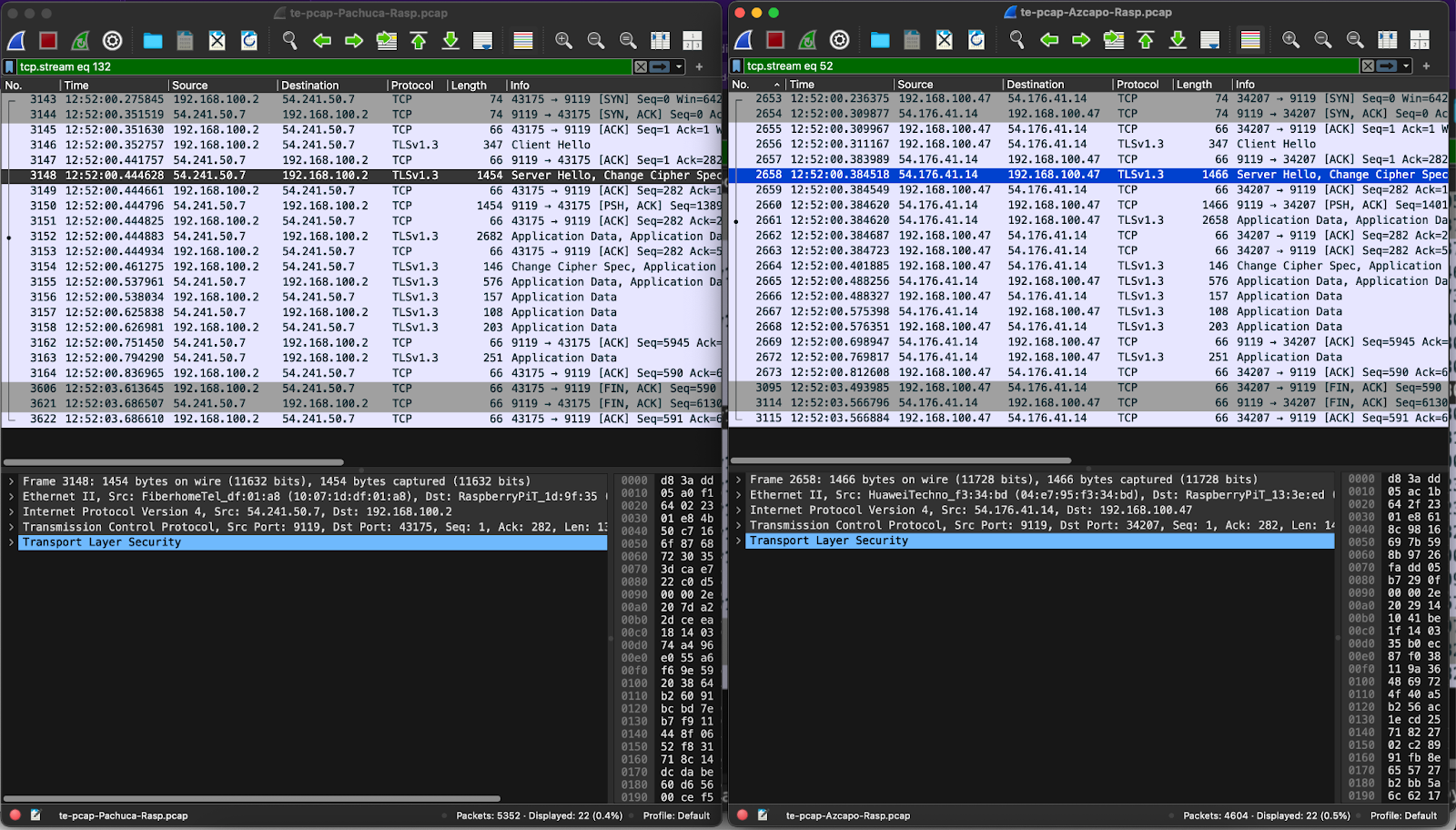Sort by Protocol column in Pachuca window
1456x830 pixels.
pos(412,86)
